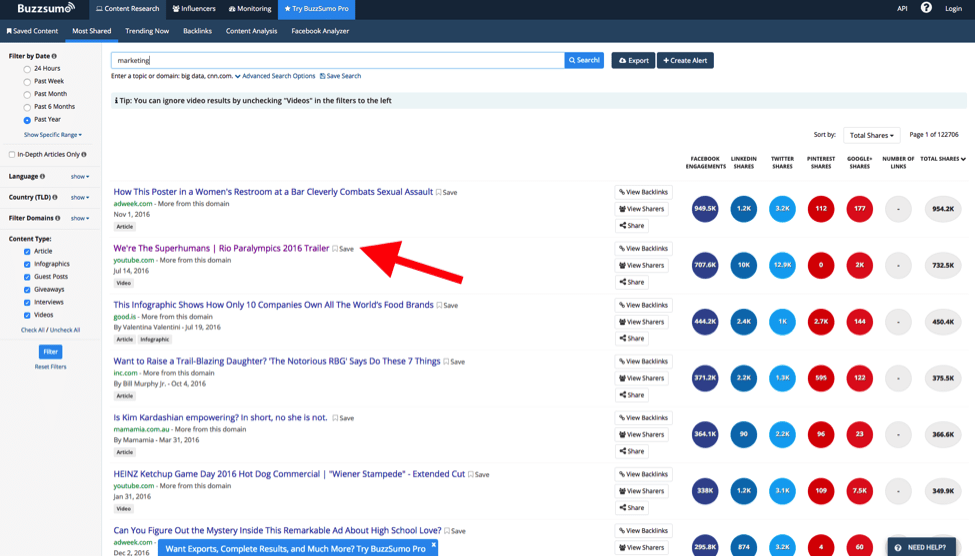Save the HEINZ Ketchup commercial result
This screenshot has height=557, width=975.
point(478,474)
